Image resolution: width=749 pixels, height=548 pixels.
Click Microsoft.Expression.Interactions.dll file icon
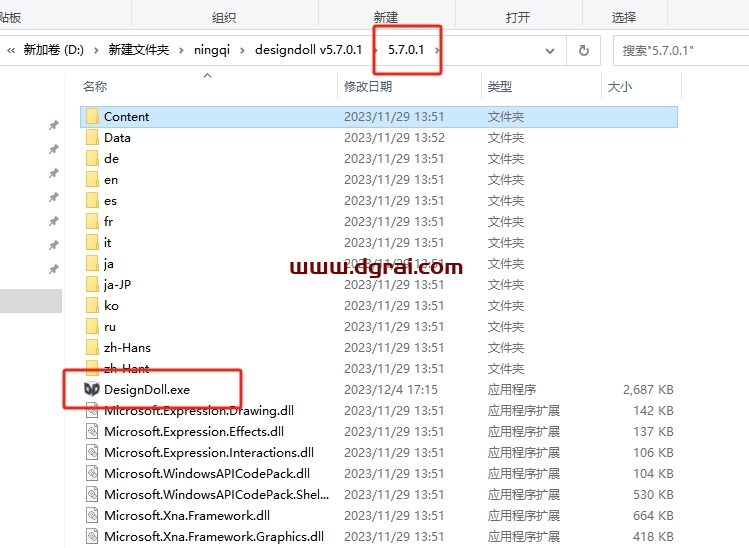pos(92,452)
